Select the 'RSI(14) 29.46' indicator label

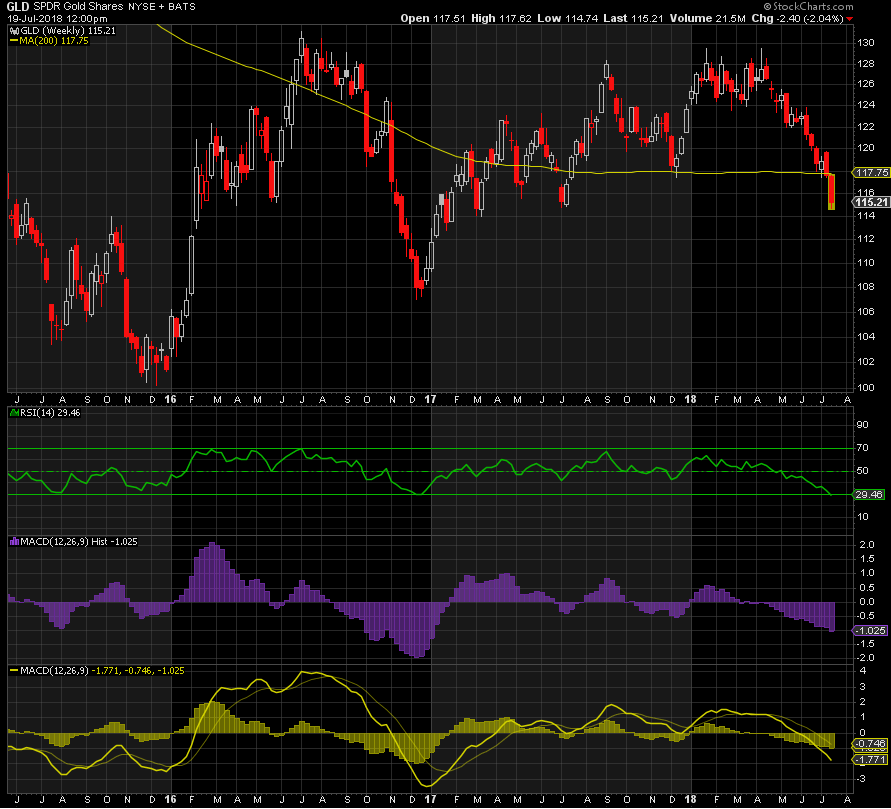51,413
